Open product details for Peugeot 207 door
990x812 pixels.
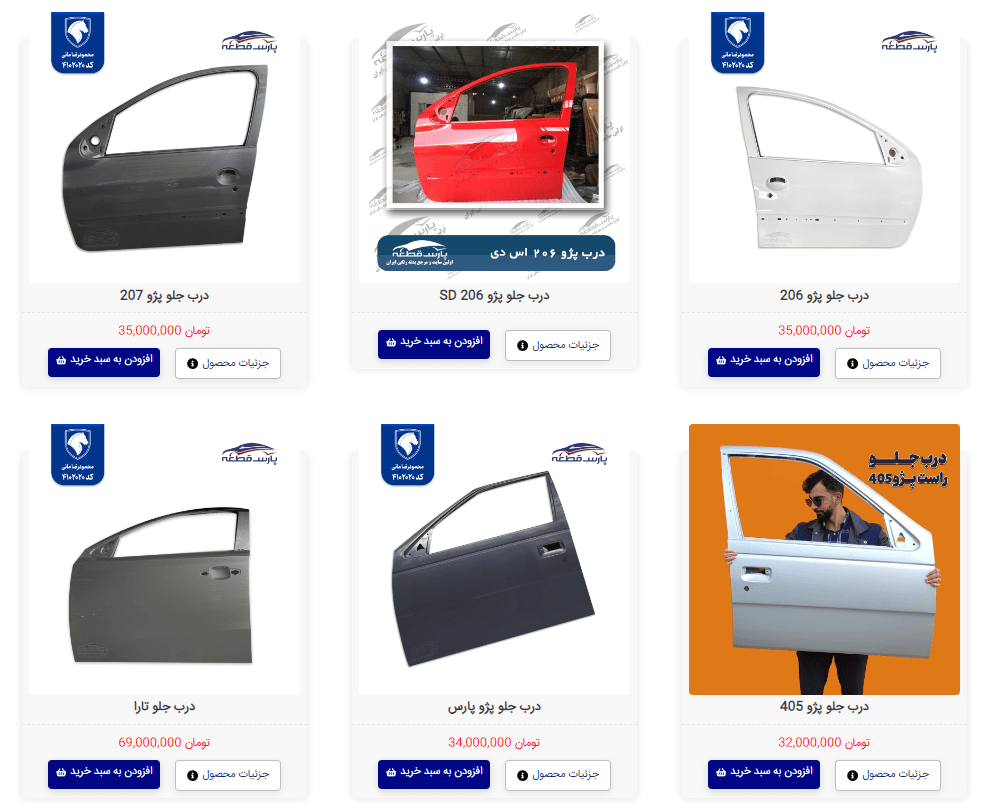pyautogui.click(x=228, y=364)
